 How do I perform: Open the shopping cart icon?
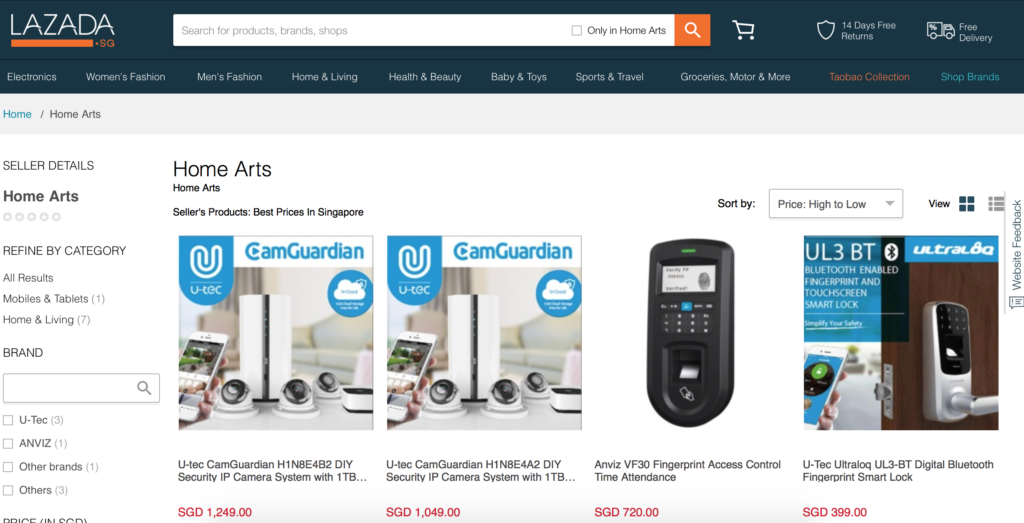point(743,30)
